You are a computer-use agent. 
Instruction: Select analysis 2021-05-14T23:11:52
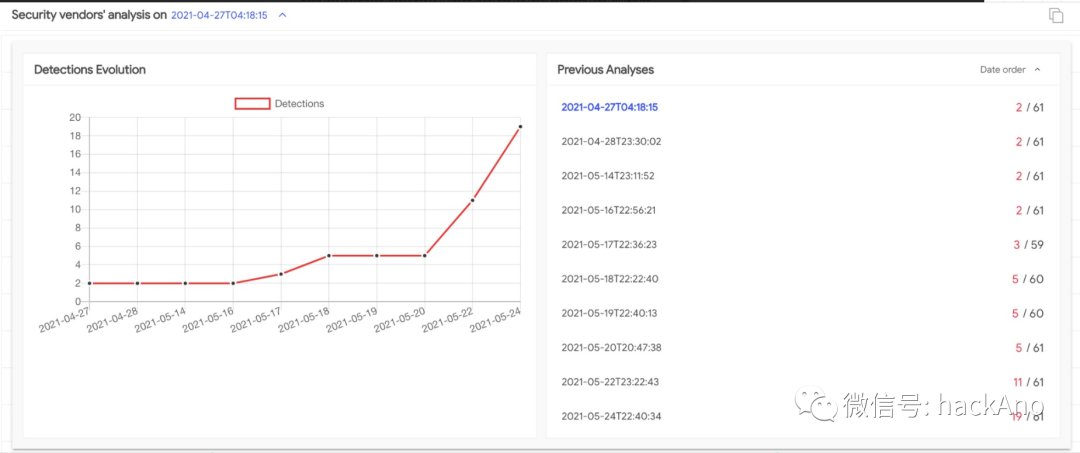click(607, 176)
